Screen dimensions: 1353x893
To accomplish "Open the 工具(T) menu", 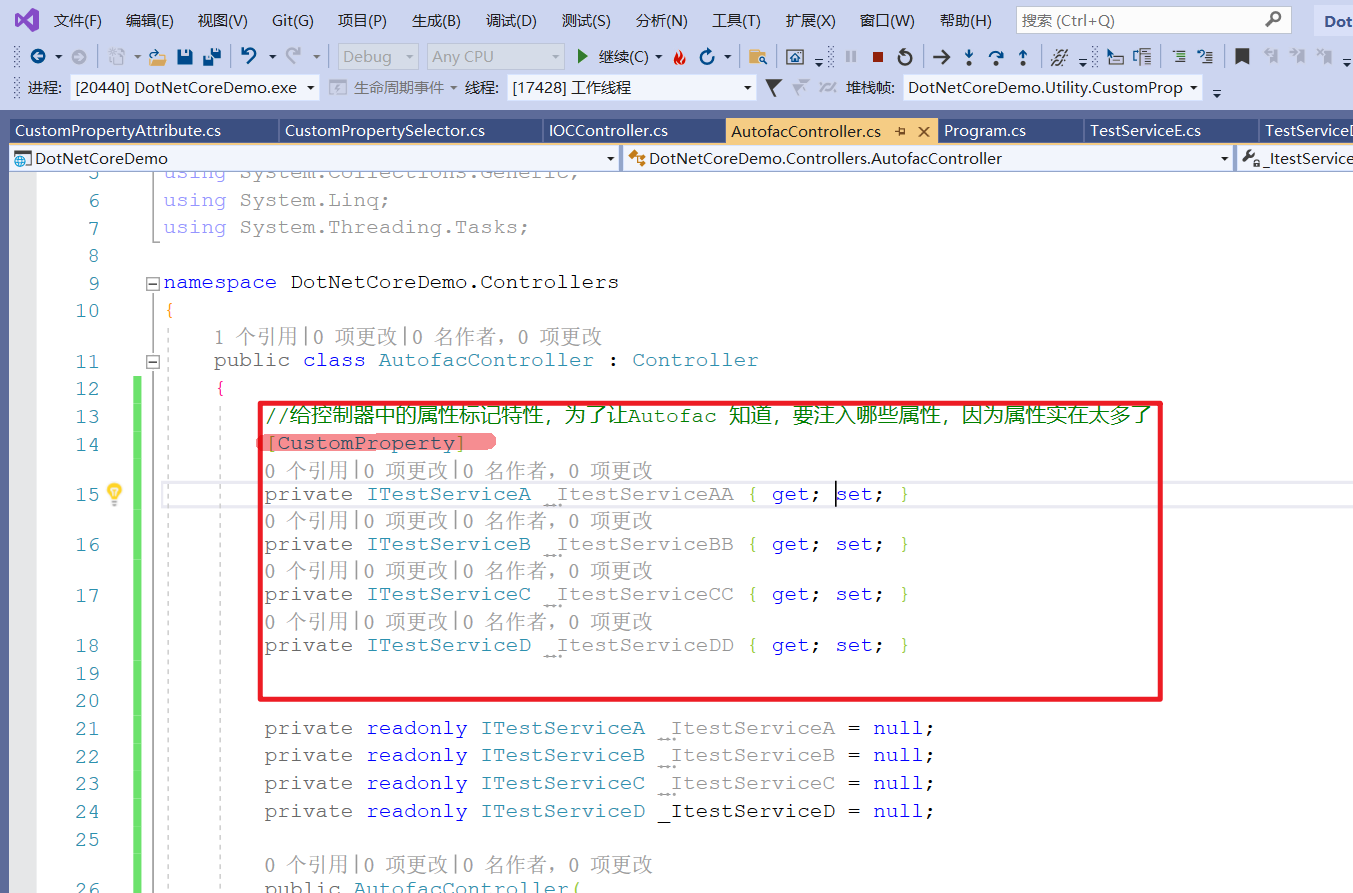I will coord(736,20).
